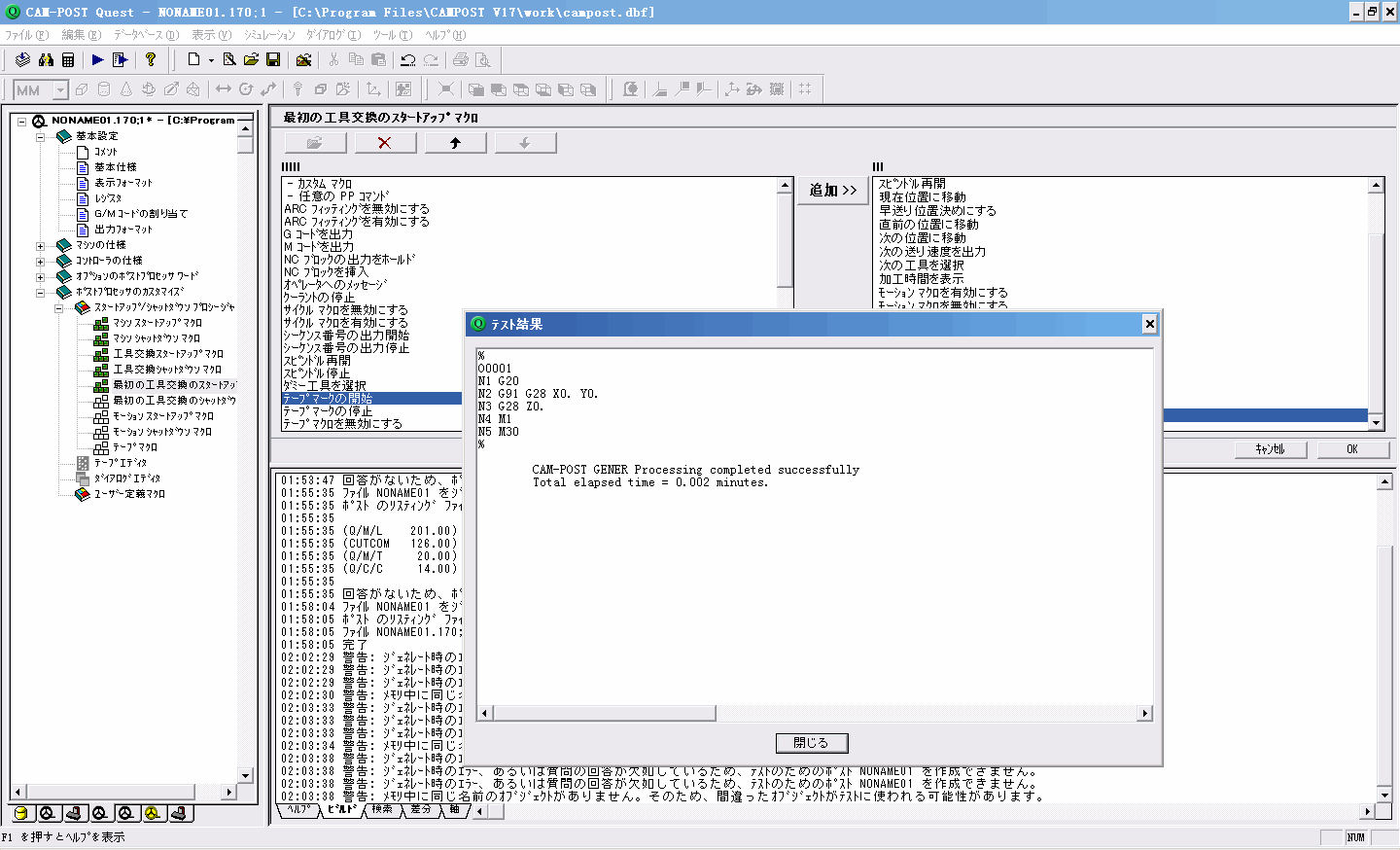Viewport: 1400px width, 850px height.
Task: Save with the floppy disk icon
Action: (x=273, y=60)
